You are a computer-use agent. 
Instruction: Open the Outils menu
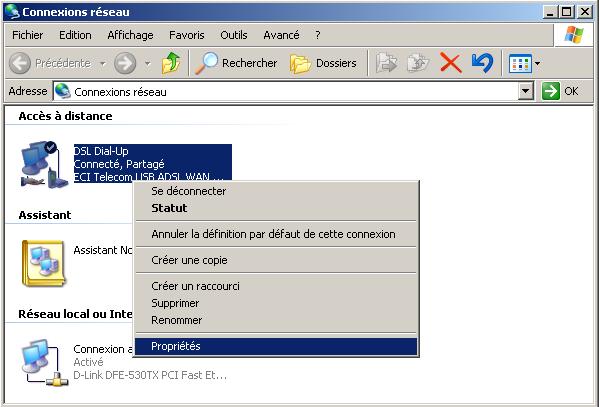[x=234, y=35]
